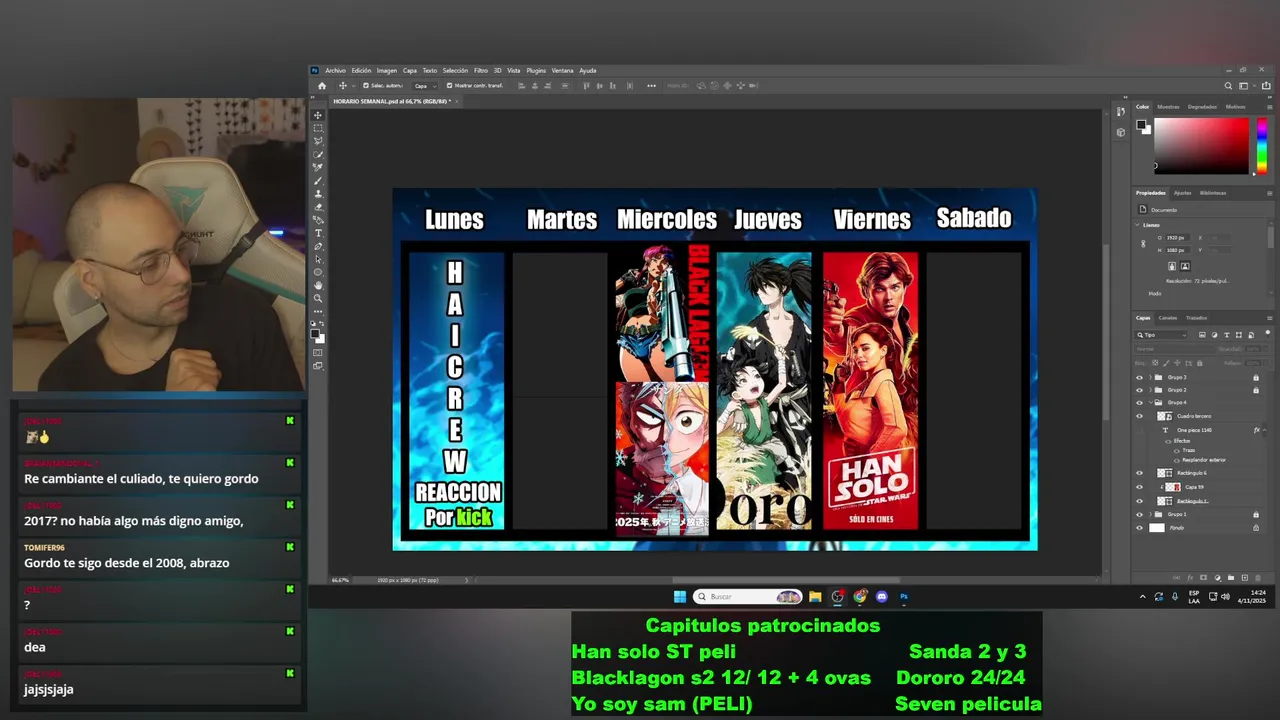Open the Photoshop icon in Windows taskbar
The image size is (1280, 720).
click(904, 596)
